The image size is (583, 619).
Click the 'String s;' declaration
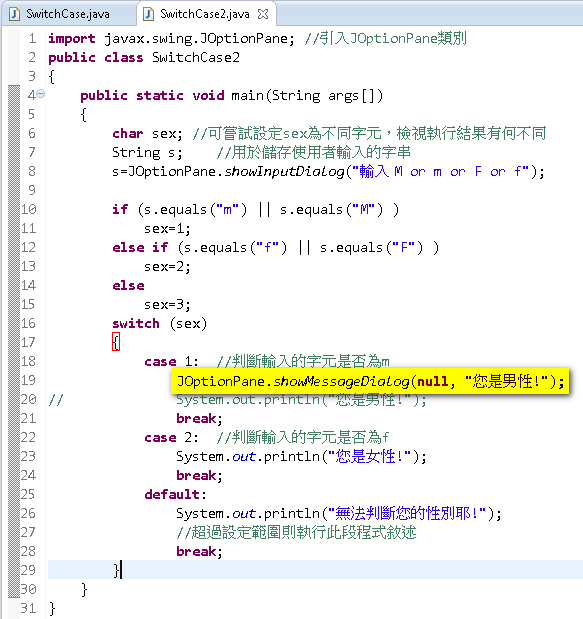[x=148, y=152]
